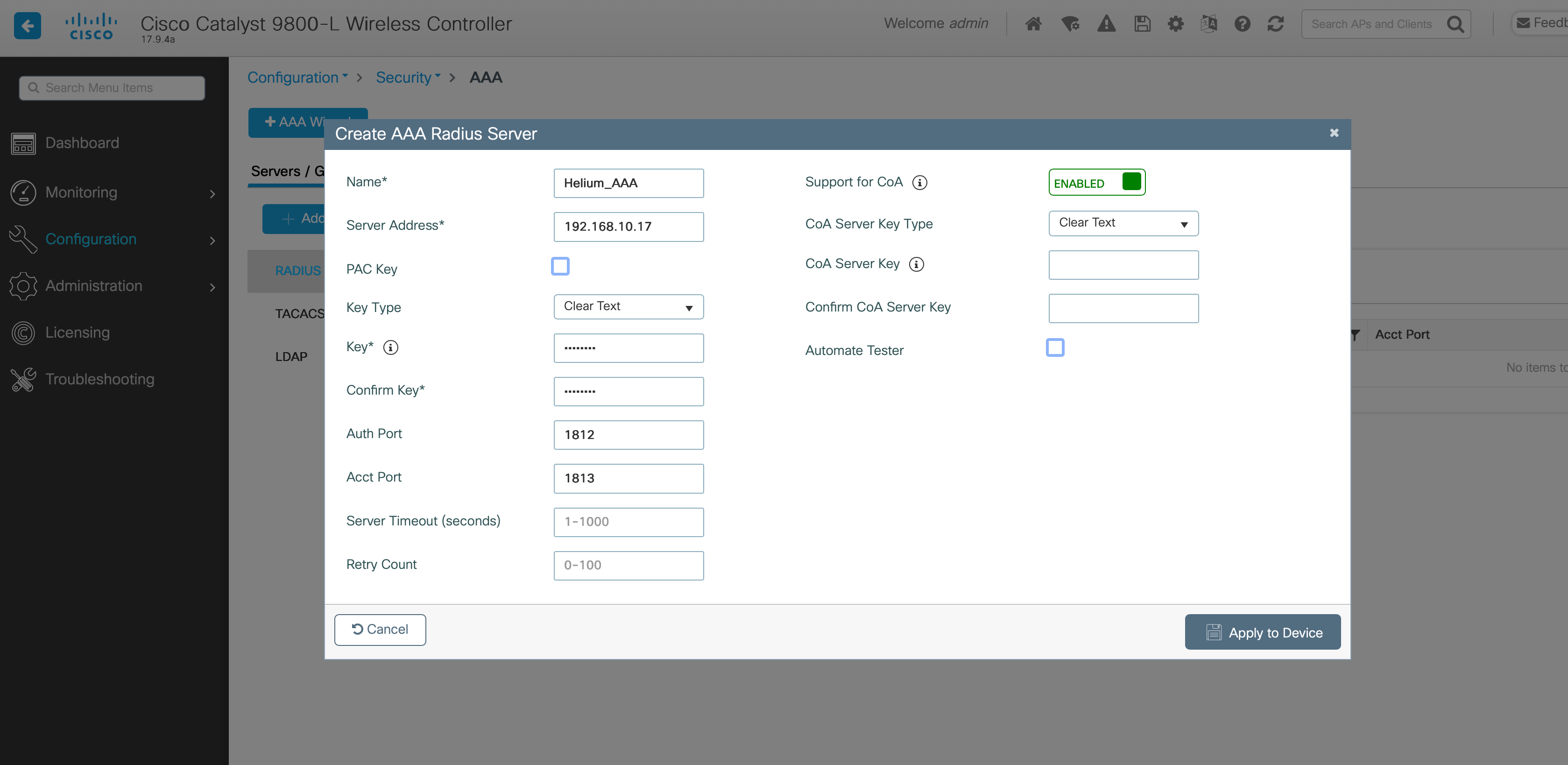Click the refresh arrows icon
This screenshot has width=1568, height=765.
point(1275,24)
